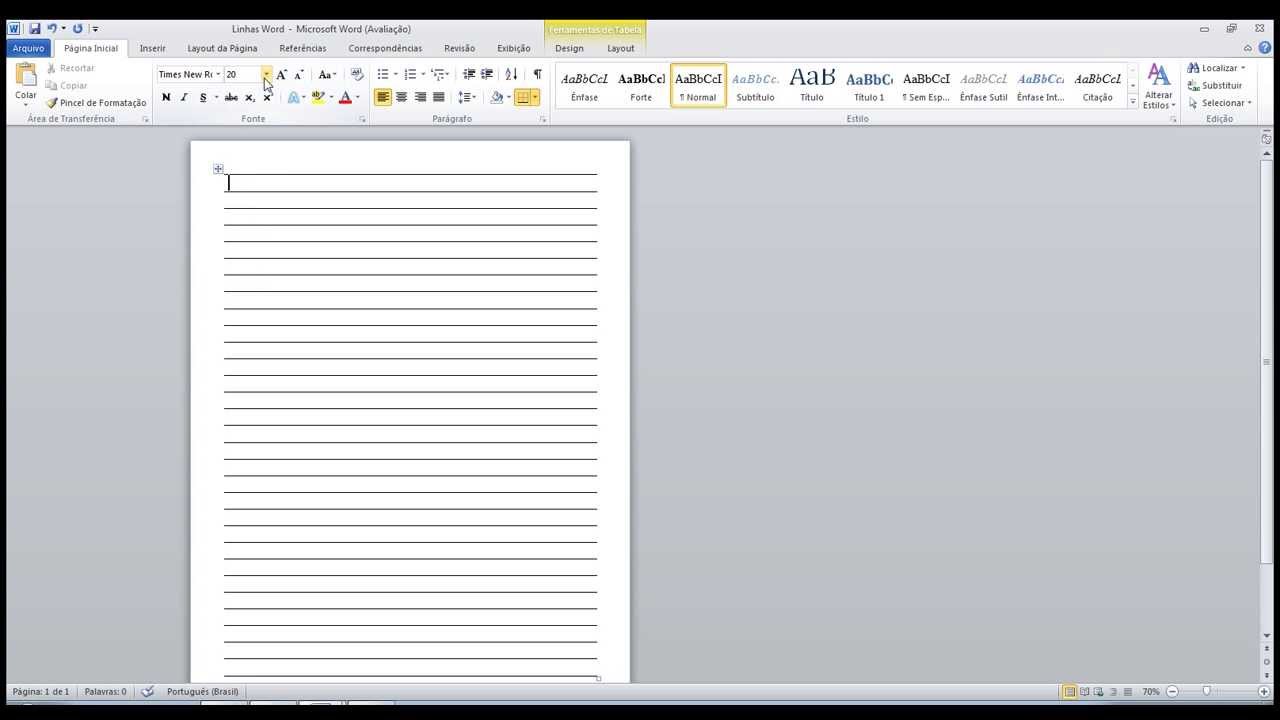This screenshot has height=720, width=1280.
Task: Open font size dropdown arrow
Action: [266, 74]
